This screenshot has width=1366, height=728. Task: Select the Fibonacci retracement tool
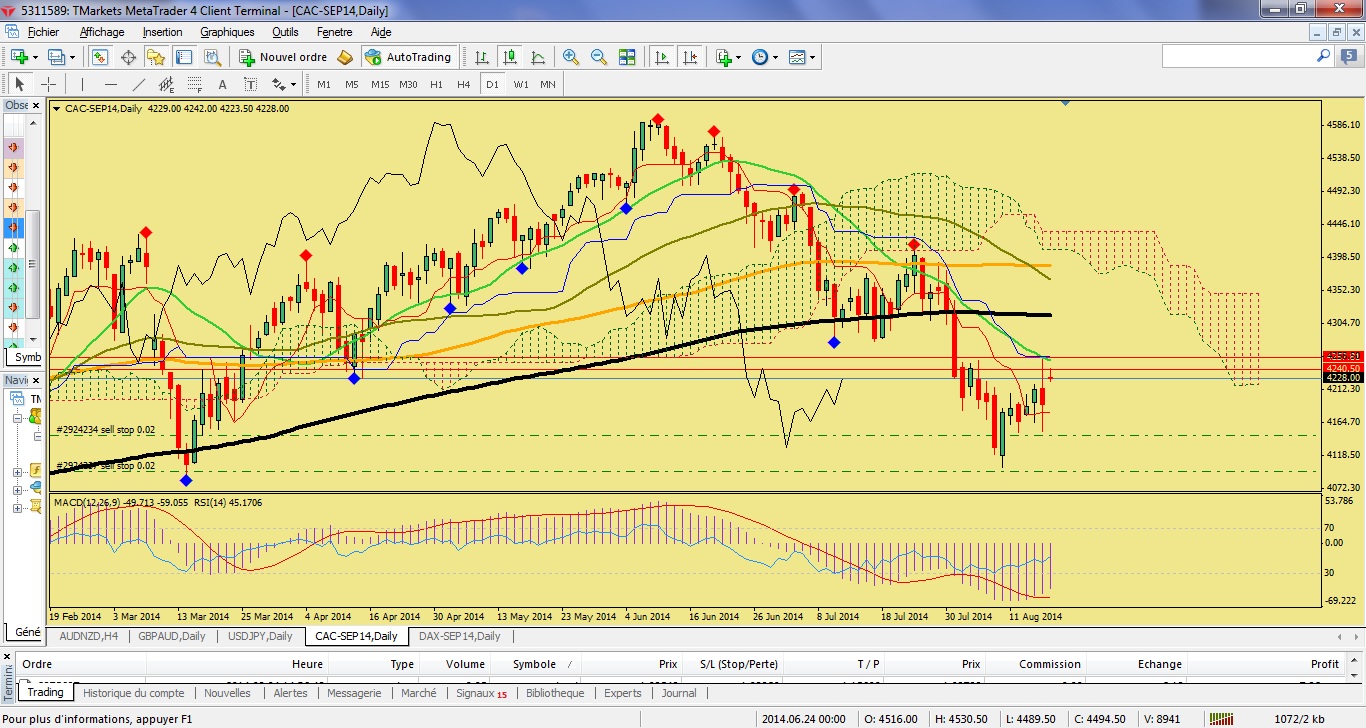[x=194, y=84]
